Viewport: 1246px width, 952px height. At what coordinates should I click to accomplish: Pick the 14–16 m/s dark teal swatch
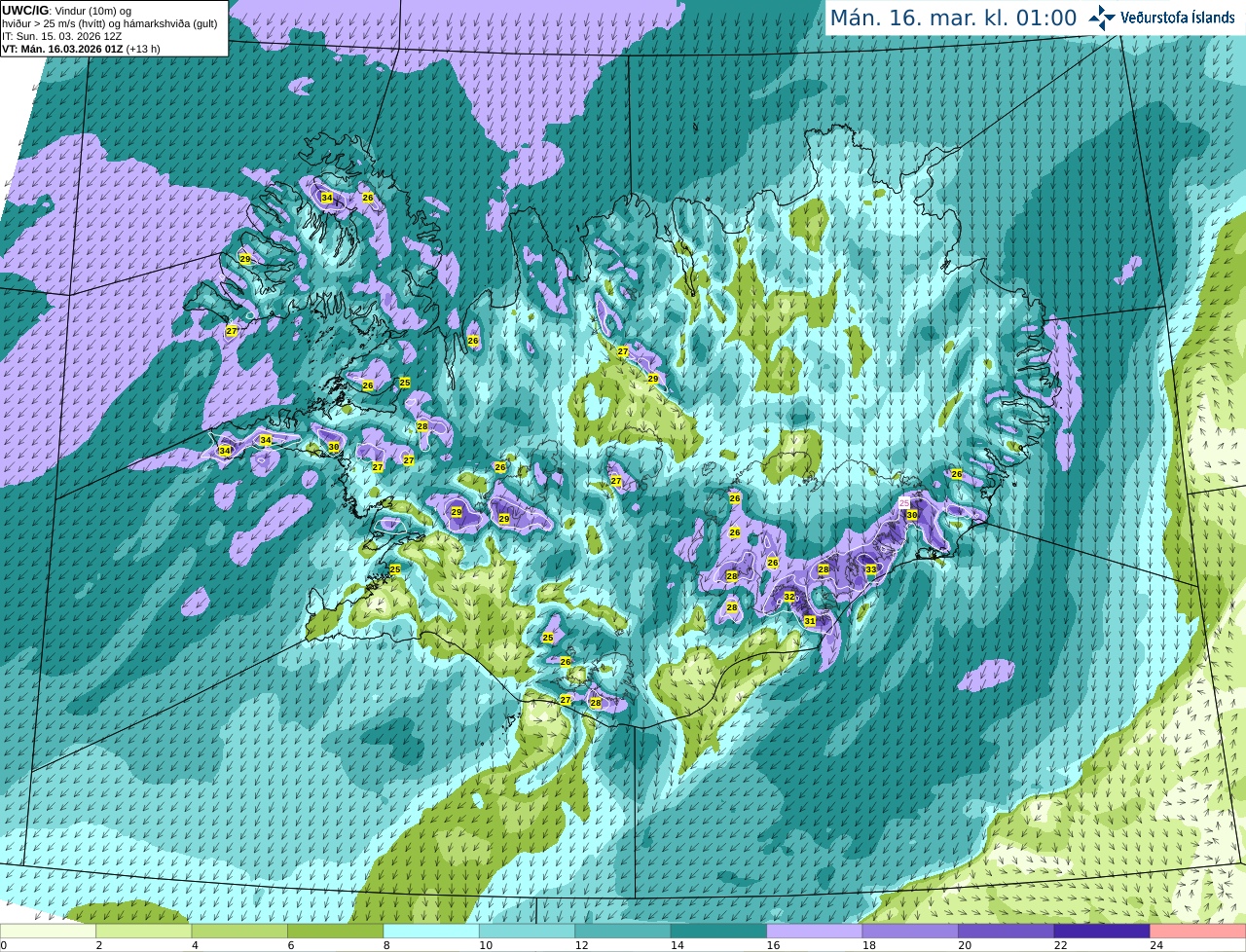coord(719,931)
